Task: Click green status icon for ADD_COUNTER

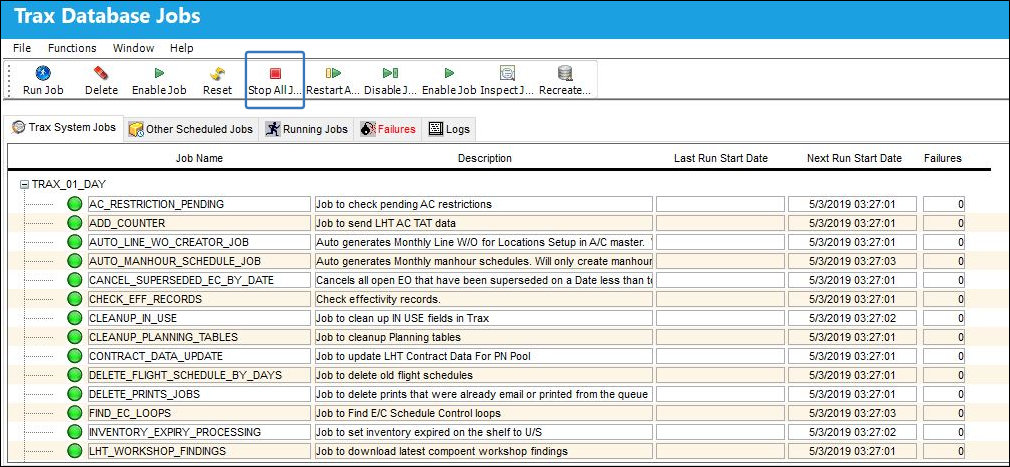Action: [75, 224]
